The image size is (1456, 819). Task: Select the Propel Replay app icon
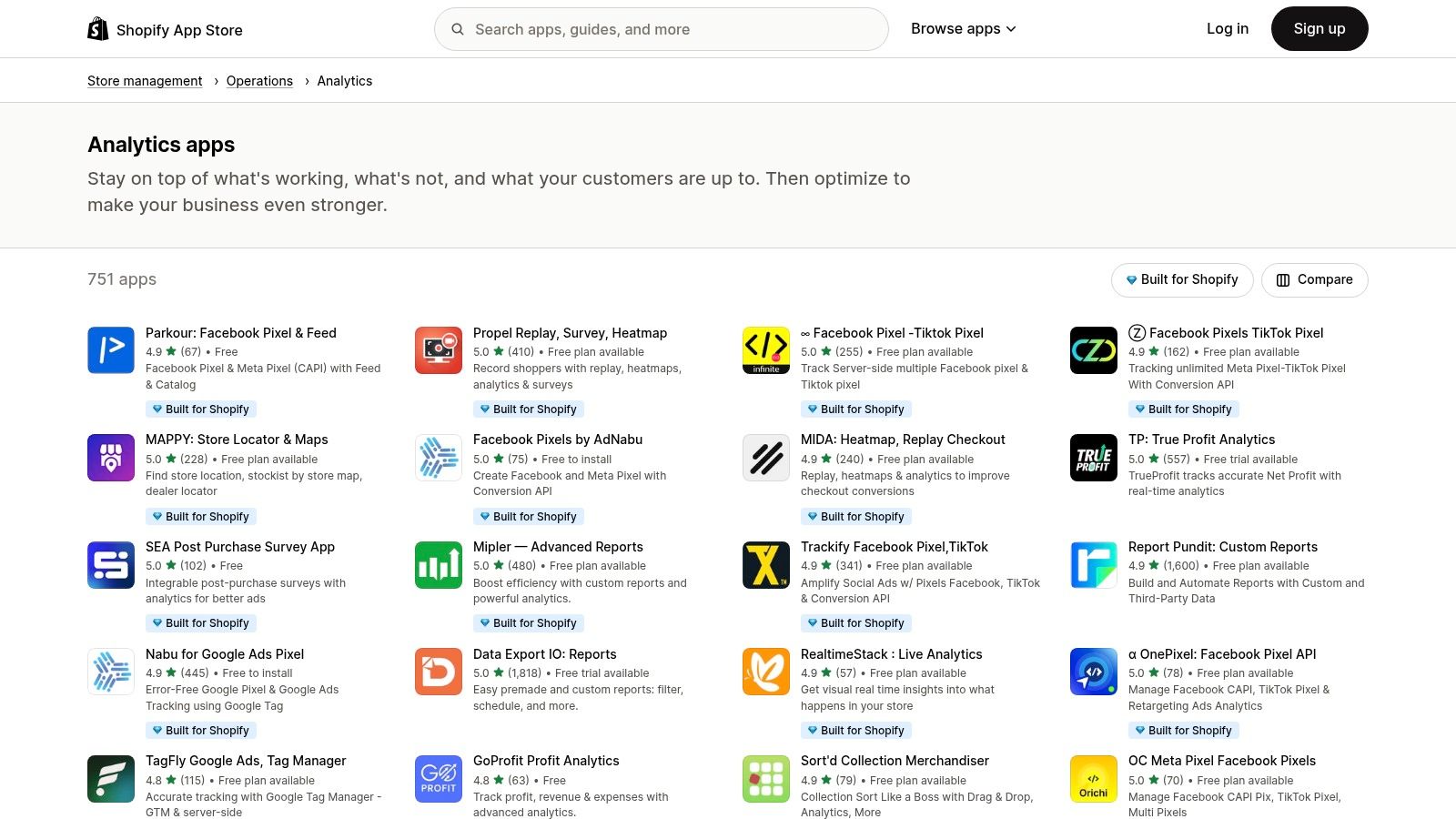(439, 350)
